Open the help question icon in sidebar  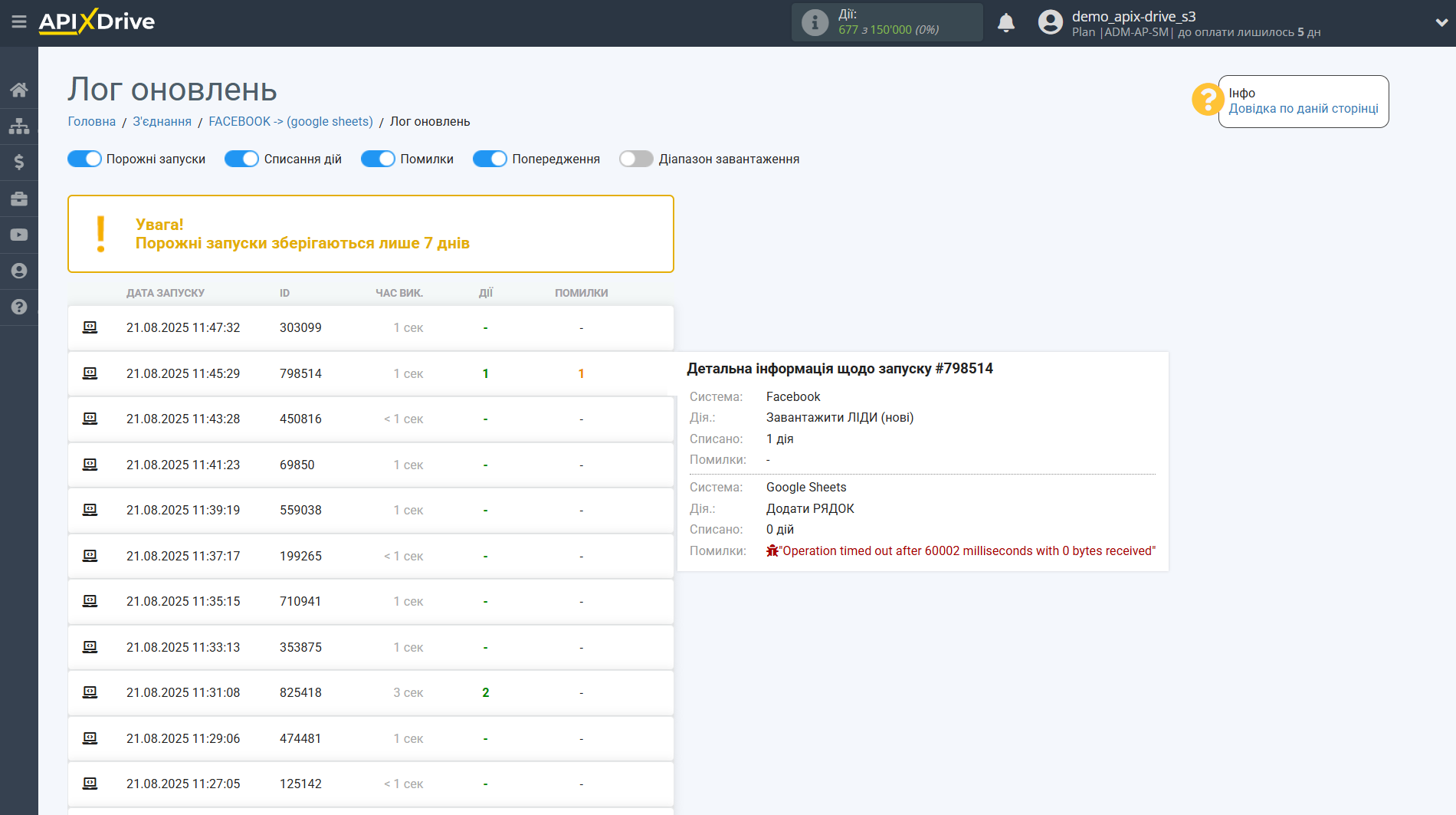(x=19, y=307)
